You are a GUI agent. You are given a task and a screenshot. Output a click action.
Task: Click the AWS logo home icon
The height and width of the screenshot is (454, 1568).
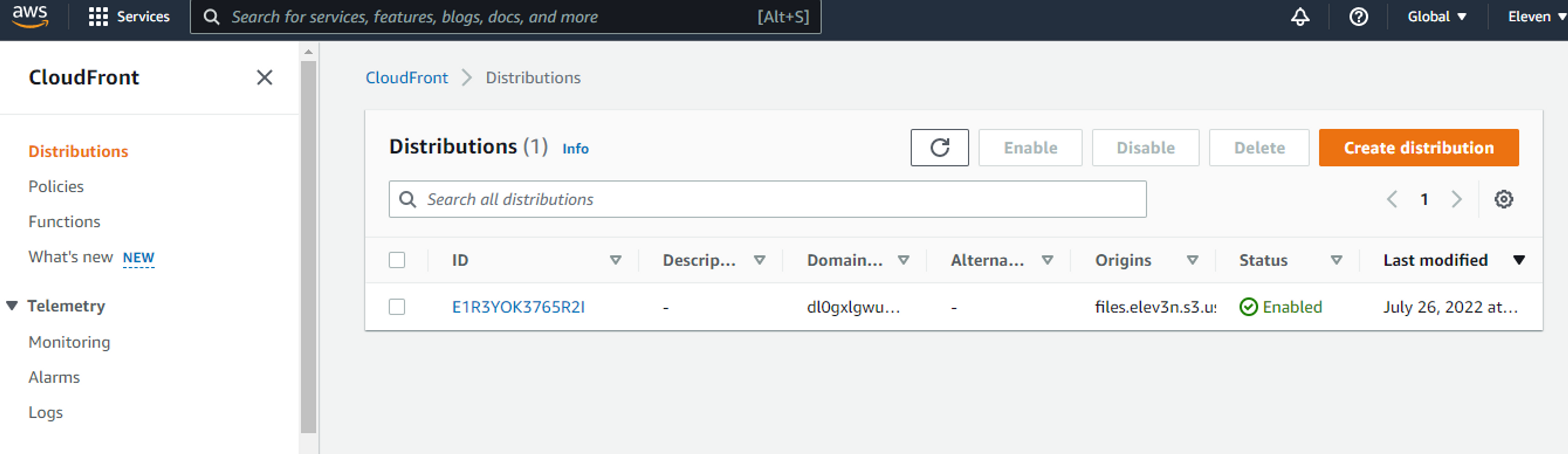point(30,16)
